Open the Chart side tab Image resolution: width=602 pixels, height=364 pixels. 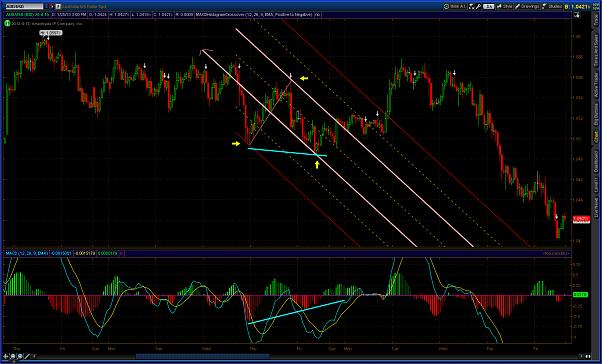tap(596, 136)
